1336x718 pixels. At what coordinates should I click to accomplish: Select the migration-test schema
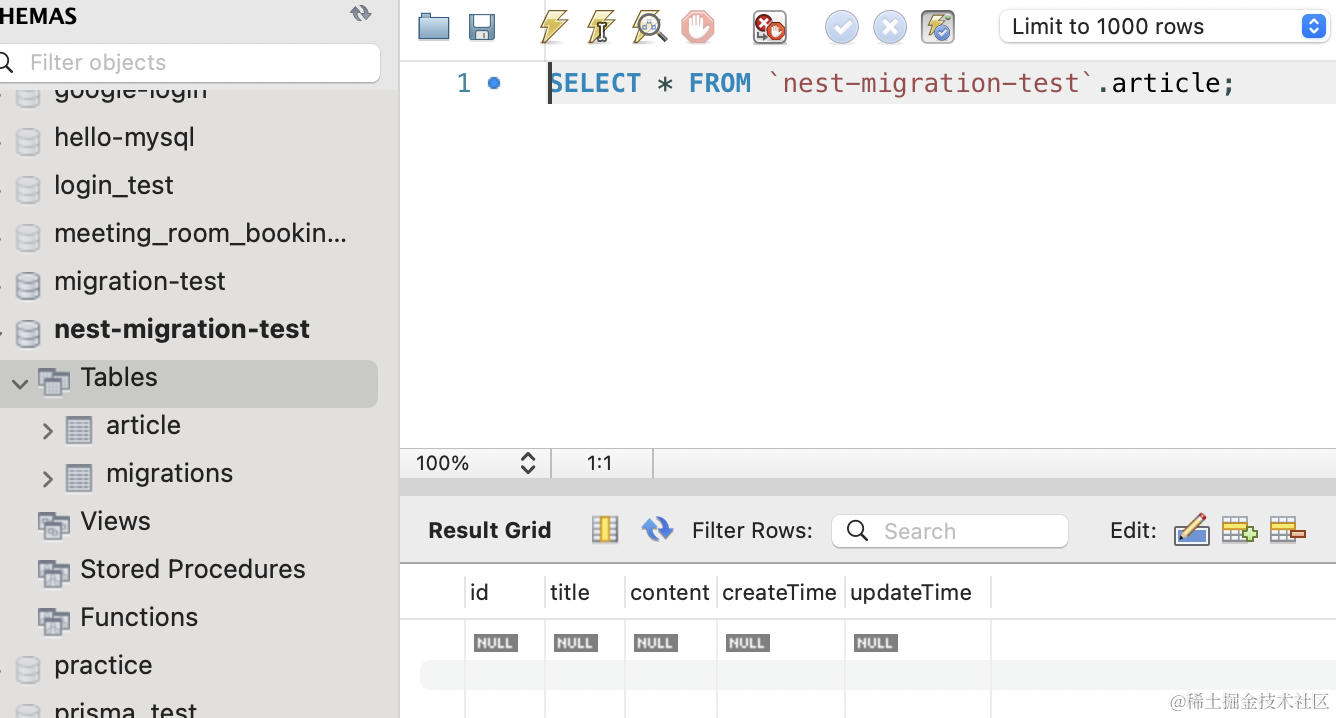140,281
